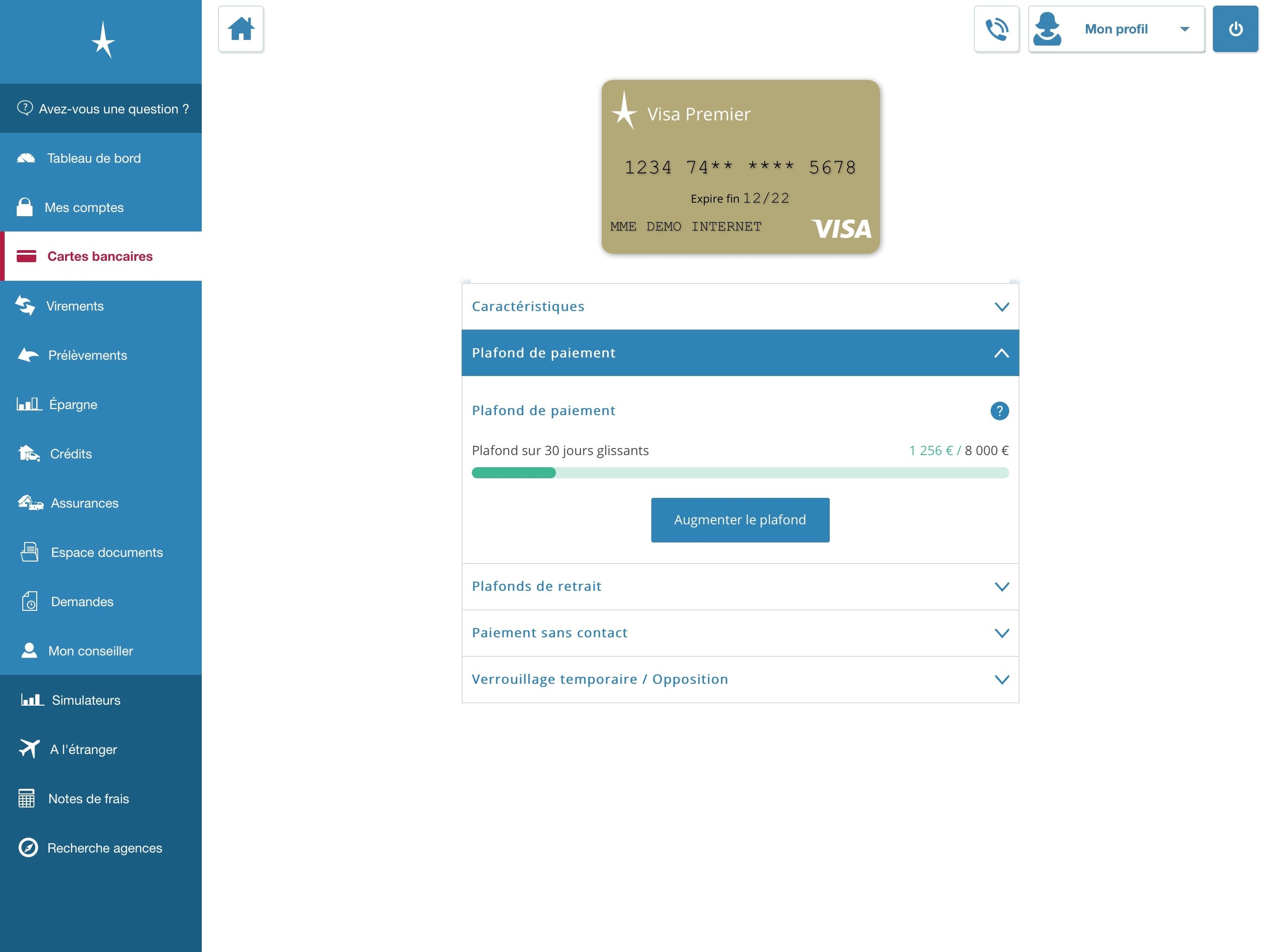Expand the Caractéristiques section

pyautogui.click(x=740, y=307)
